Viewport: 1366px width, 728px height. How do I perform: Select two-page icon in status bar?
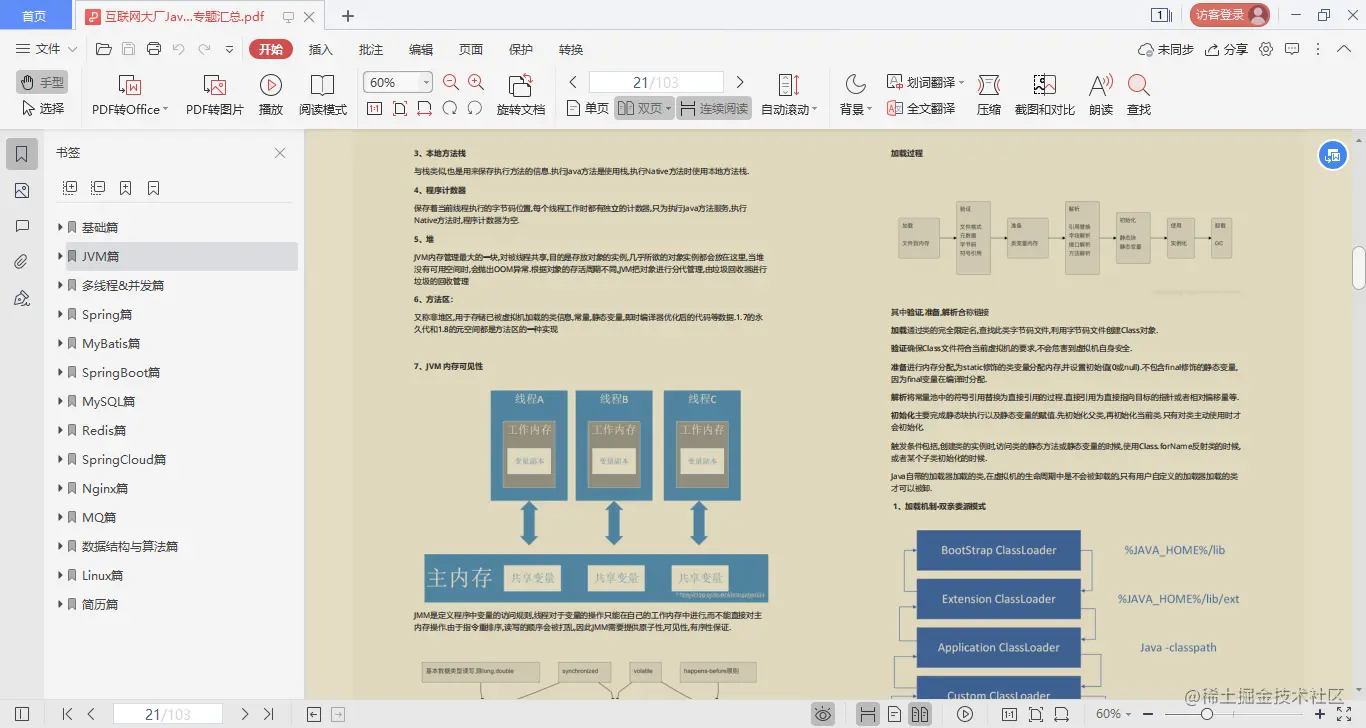tap(920, 714)
